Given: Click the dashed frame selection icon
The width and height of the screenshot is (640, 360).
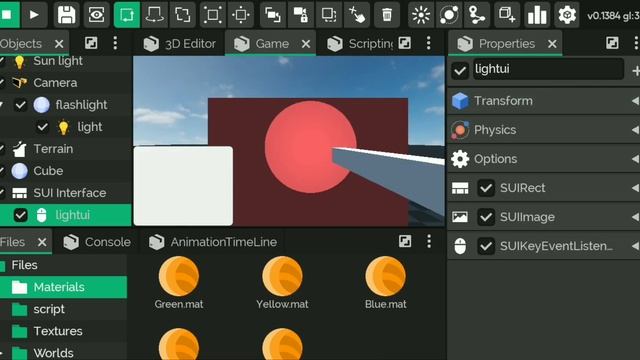Looking at the screenshot, I should (x=213, y=15).
